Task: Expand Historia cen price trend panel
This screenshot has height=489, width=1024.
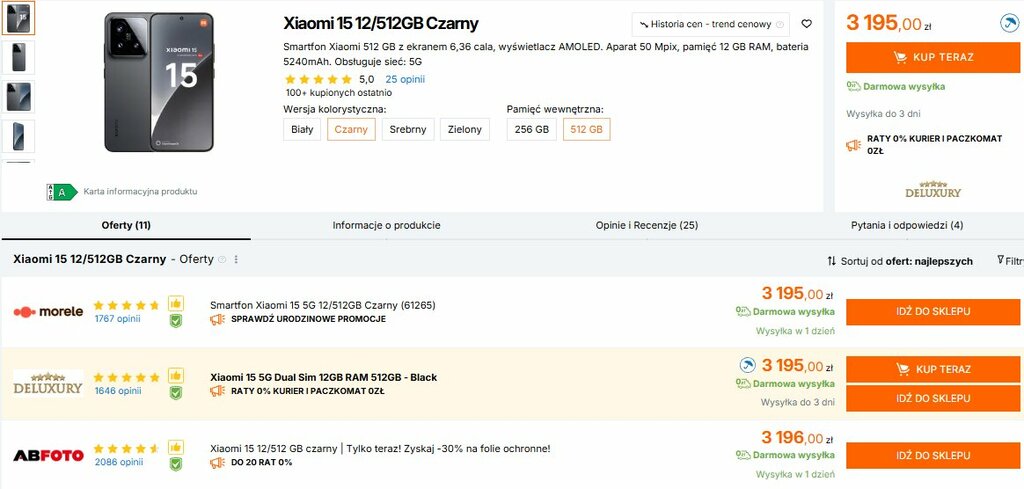Action: (x=710, y=24)
